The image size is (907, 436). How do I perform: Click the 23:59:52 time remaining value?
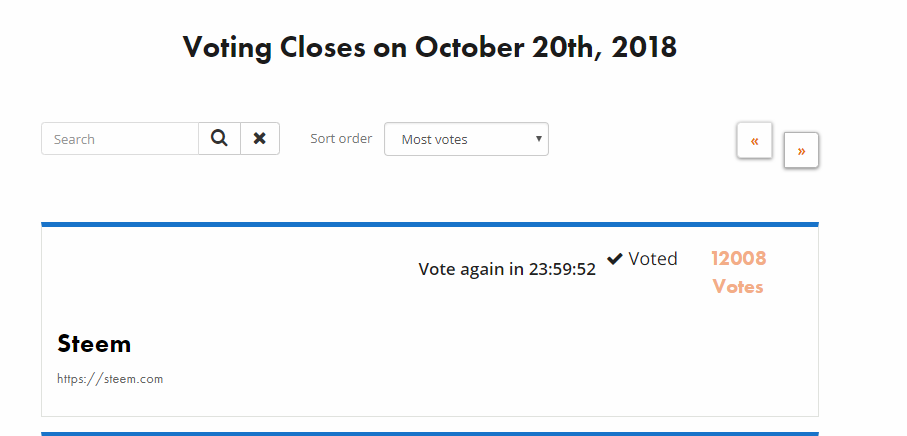click(x=562, y=269)
